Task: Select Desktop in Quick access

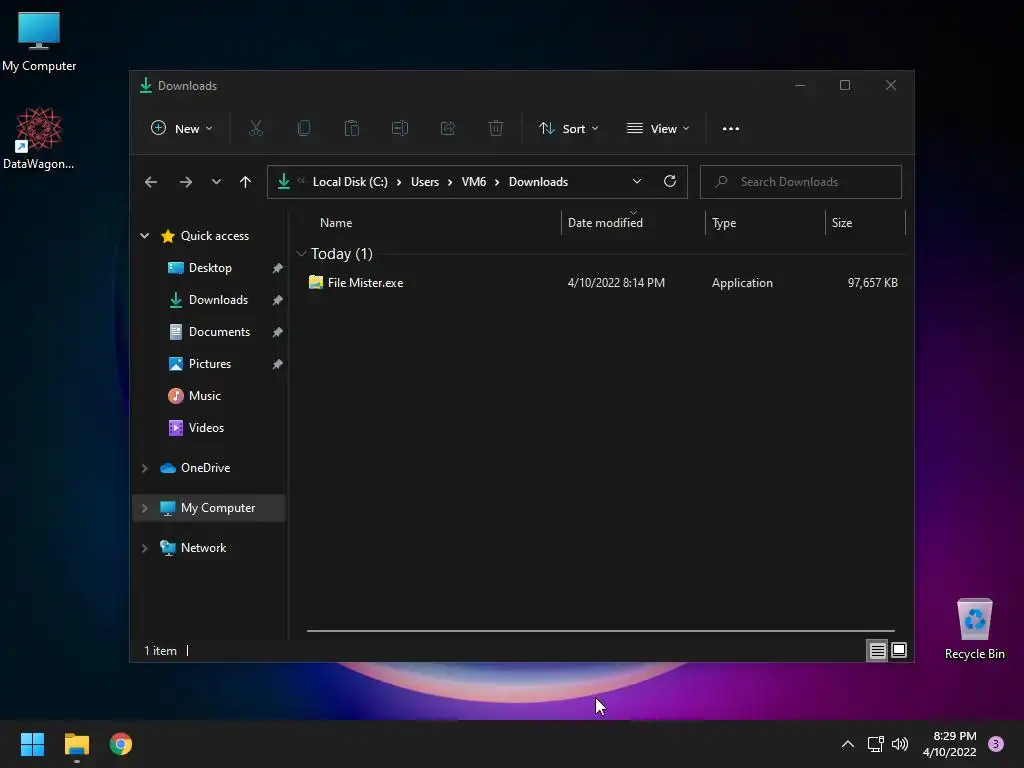Action: coord(210,268)
